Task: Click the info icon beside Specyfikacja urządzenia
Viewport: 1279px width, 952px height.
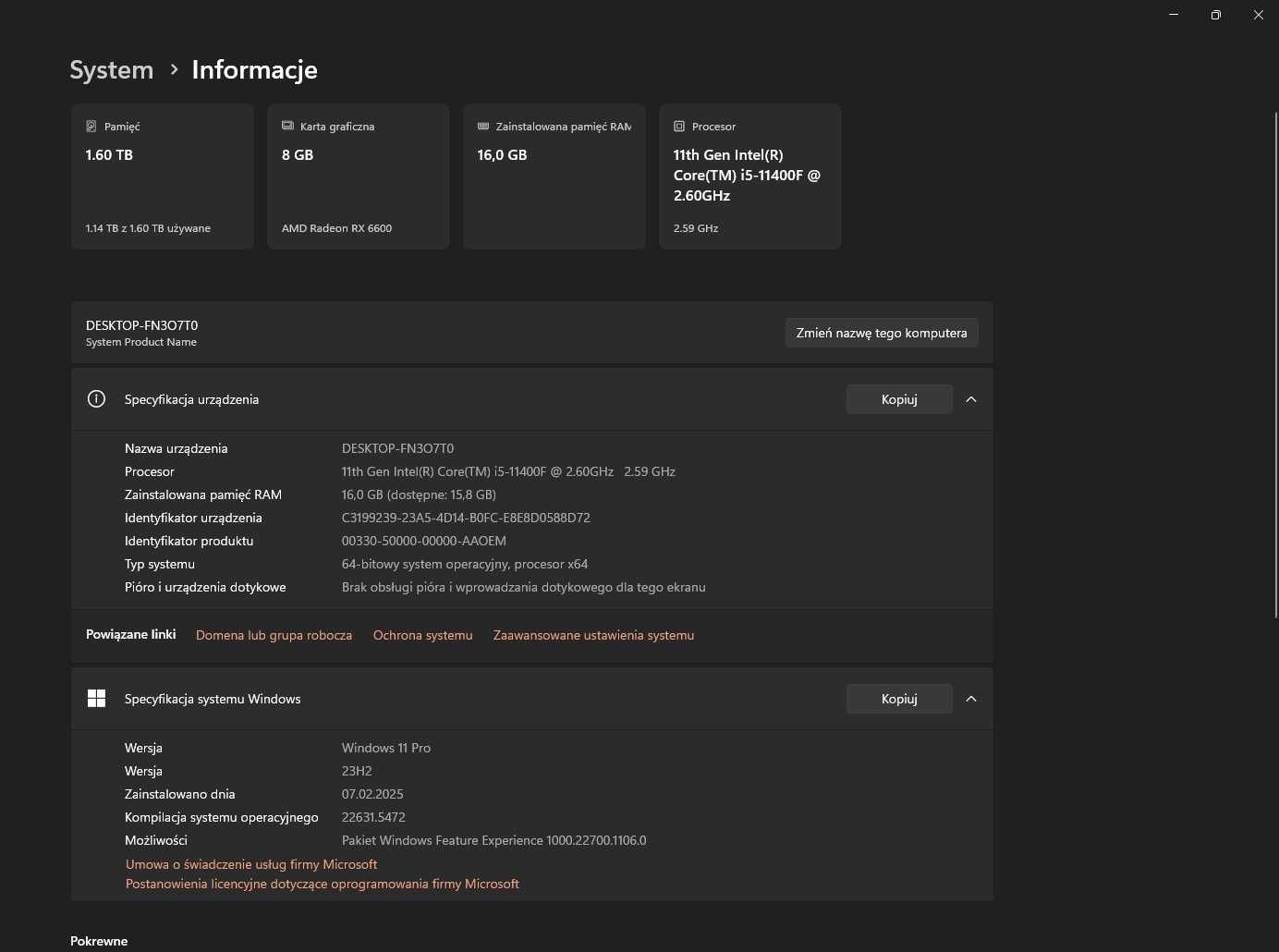Action: (x=96, y=399)
